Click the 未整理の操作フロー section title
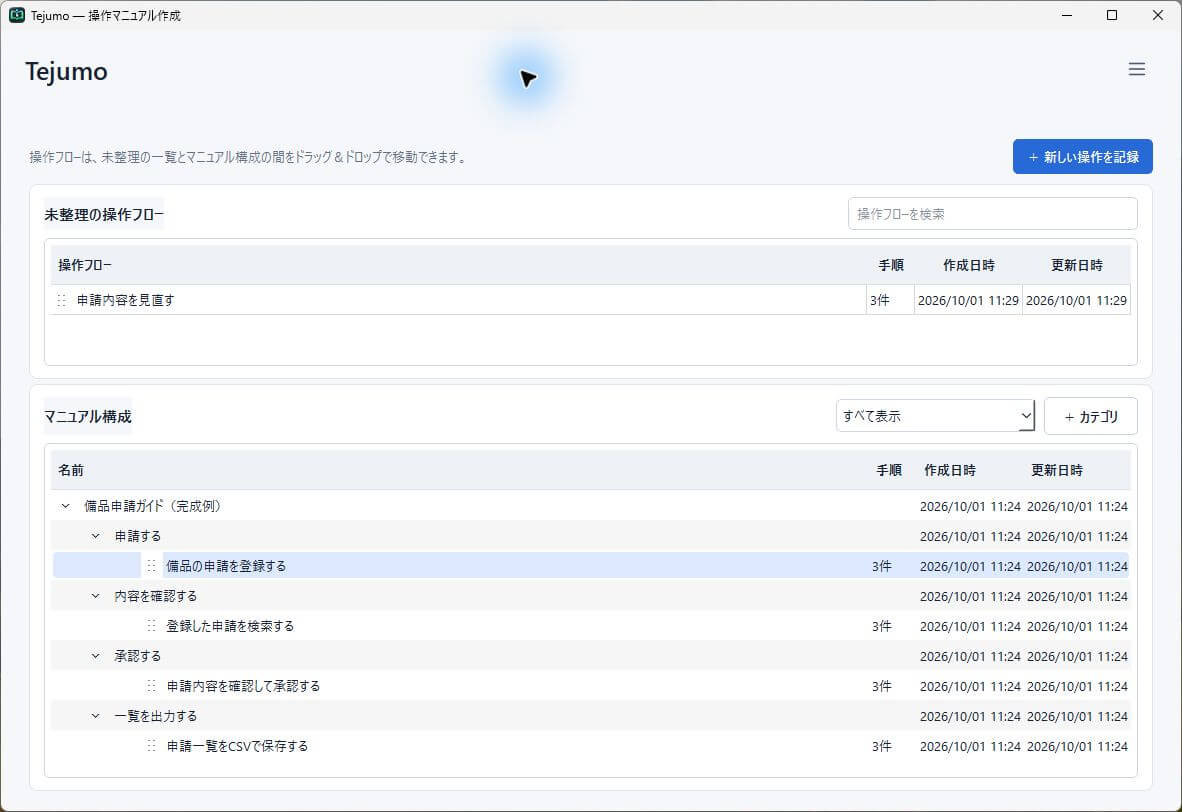Screen dimensions: 1182x812 (103, 214)
